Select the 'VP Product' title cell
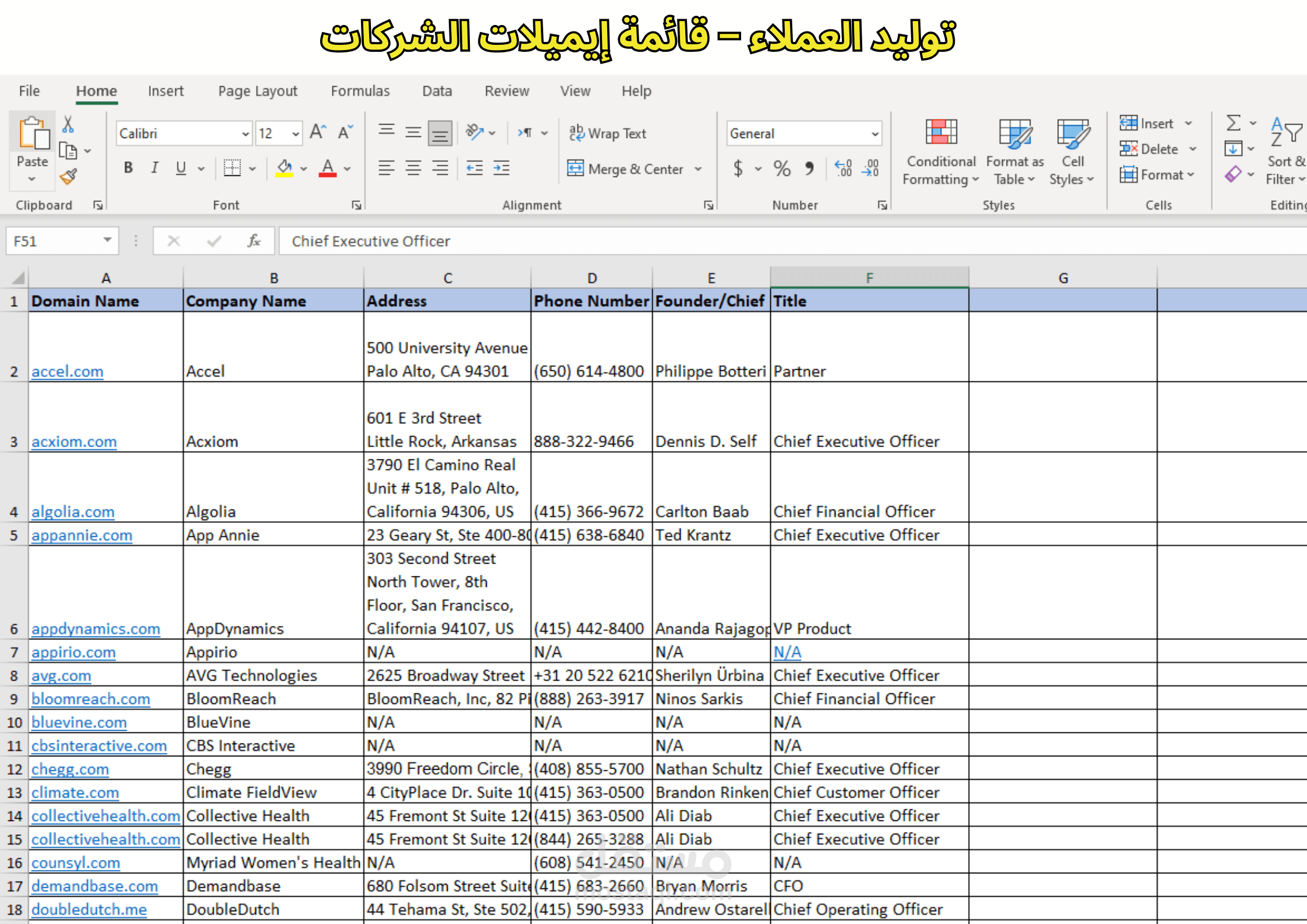The image size is (1307, 924). (x=869, y=592)
